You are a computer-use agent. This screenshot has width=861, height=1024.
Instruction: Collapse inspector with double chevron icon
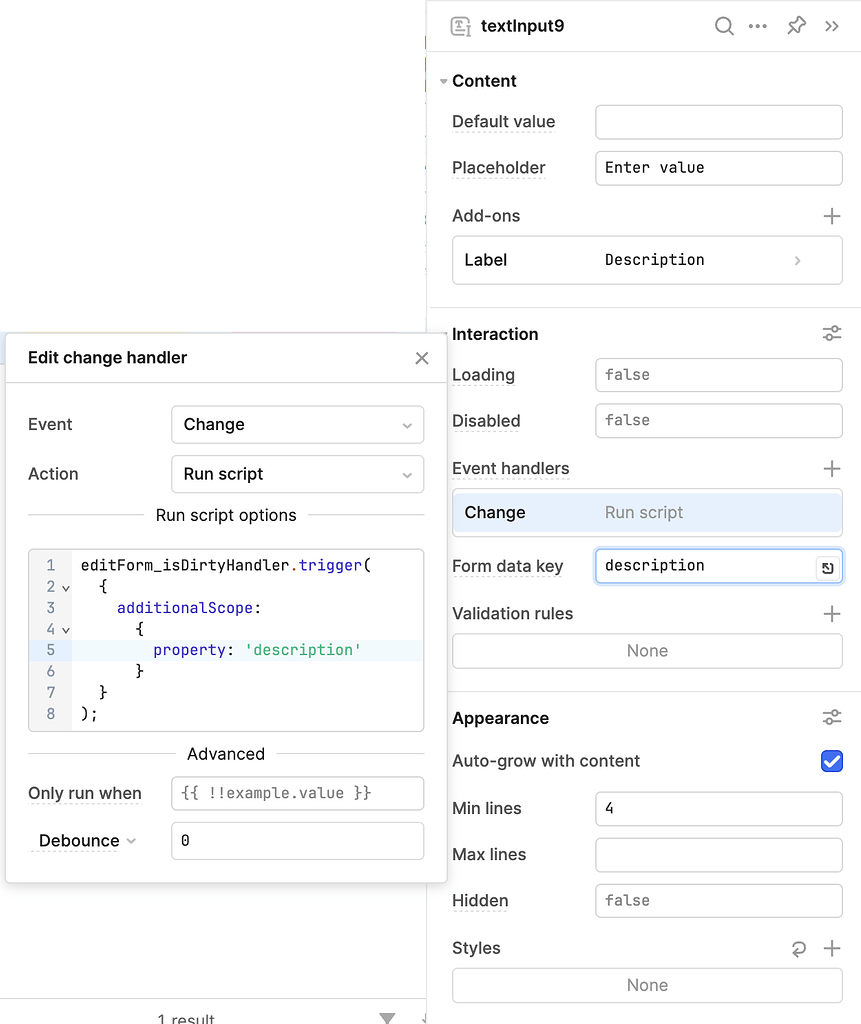(x=832, y=26)
